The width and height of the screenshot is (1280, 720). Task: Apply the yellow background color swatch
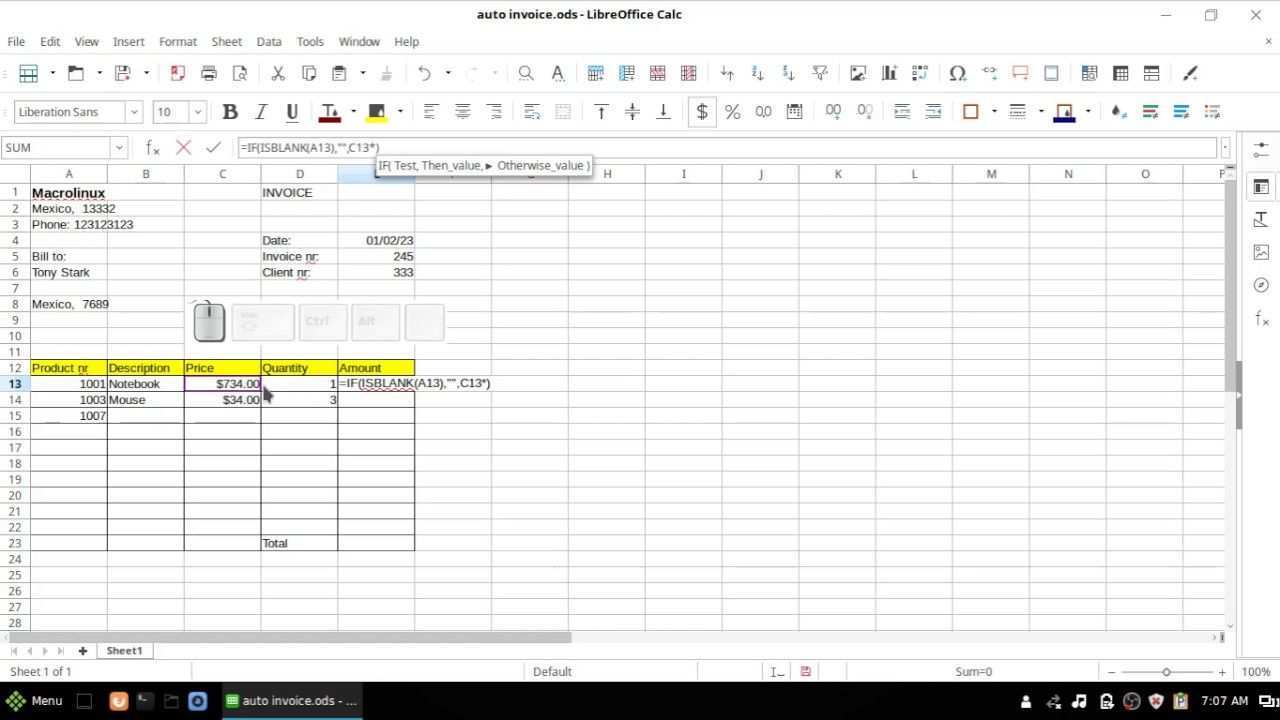coord(377,112)
